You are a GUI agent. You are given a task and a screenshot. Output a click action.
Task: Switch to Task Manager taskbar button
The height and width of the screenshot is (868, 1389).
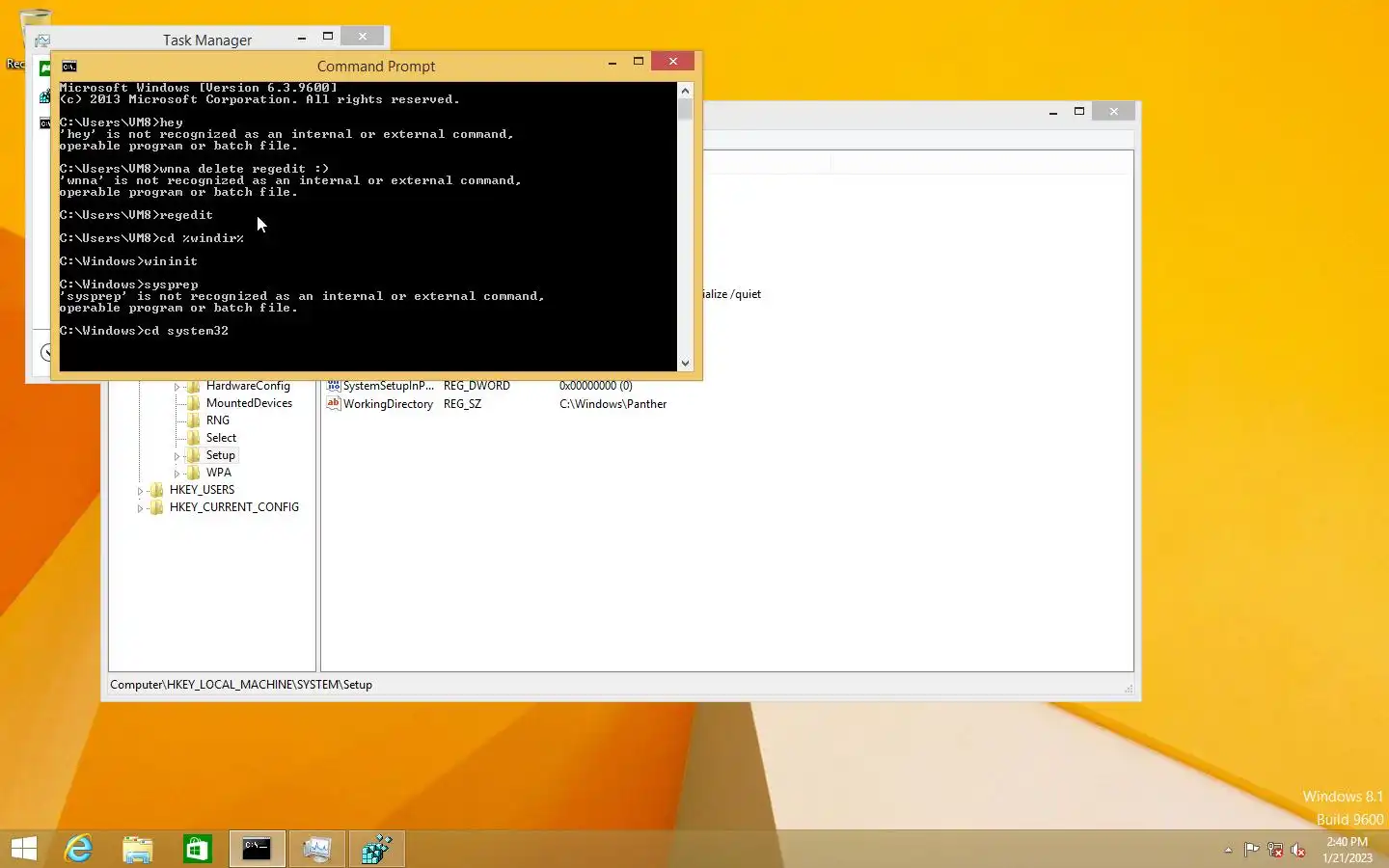[x=316, y=849]
